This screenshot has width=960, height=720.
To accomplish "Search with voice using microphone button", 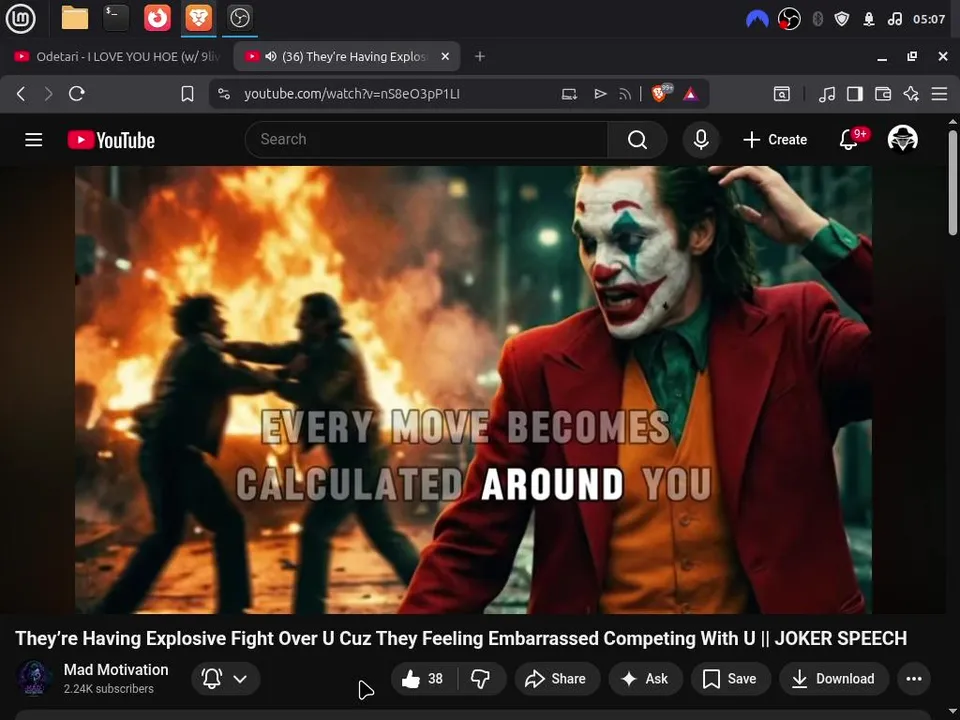I will click(701, 140).
